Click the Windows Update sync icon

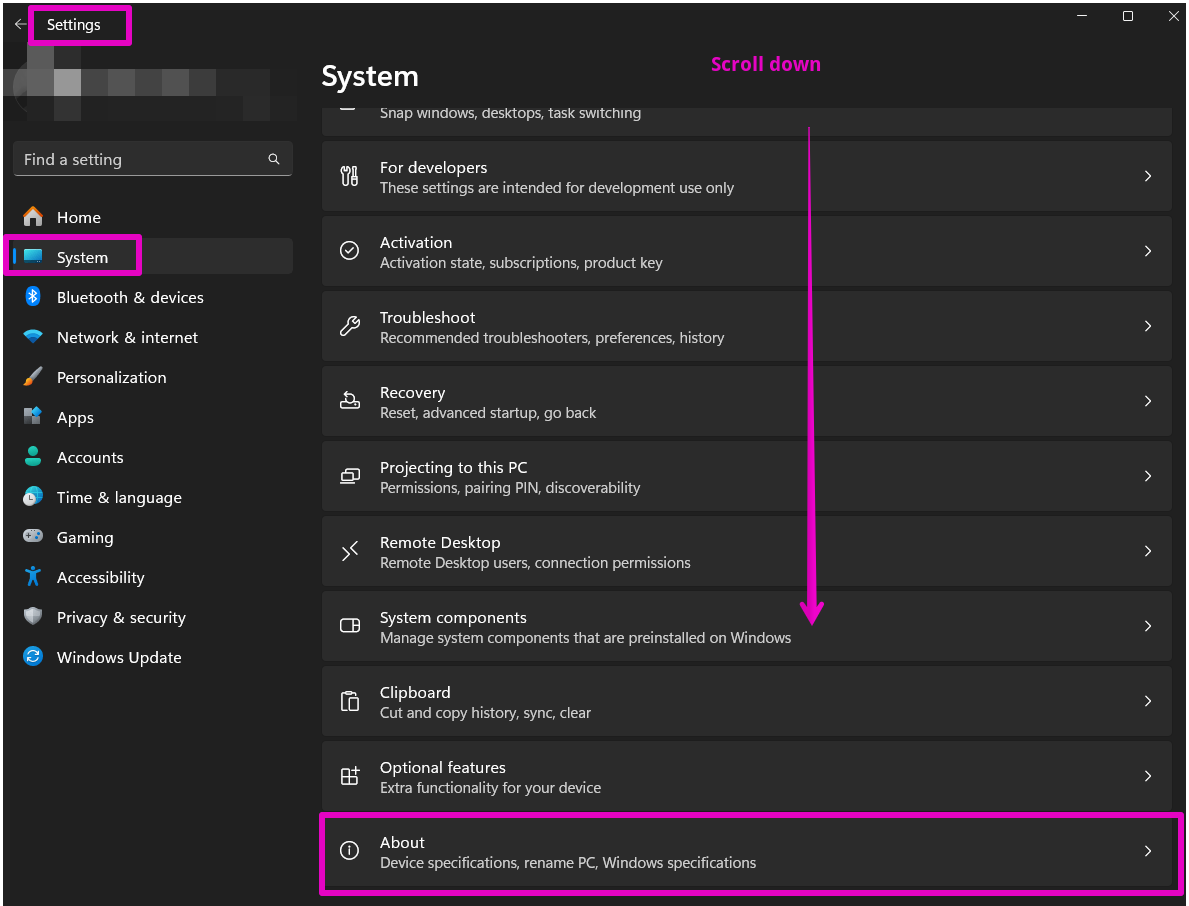click(33, 656)
